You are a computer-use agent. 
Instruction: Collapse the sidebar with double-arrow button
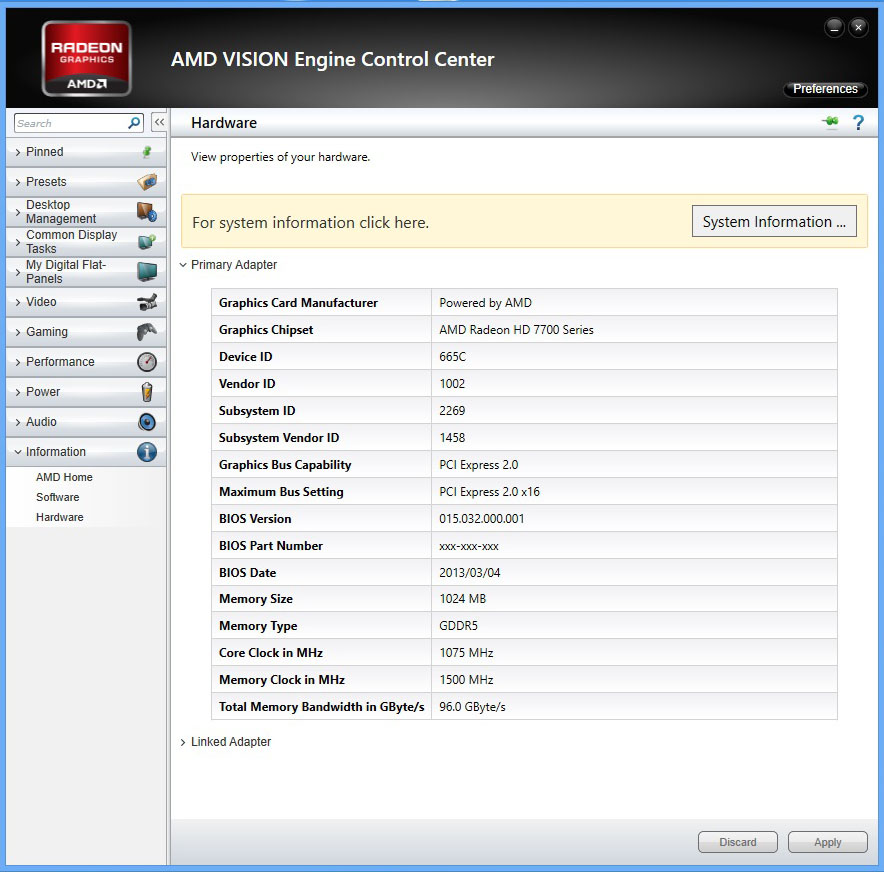tap(160, 122)
